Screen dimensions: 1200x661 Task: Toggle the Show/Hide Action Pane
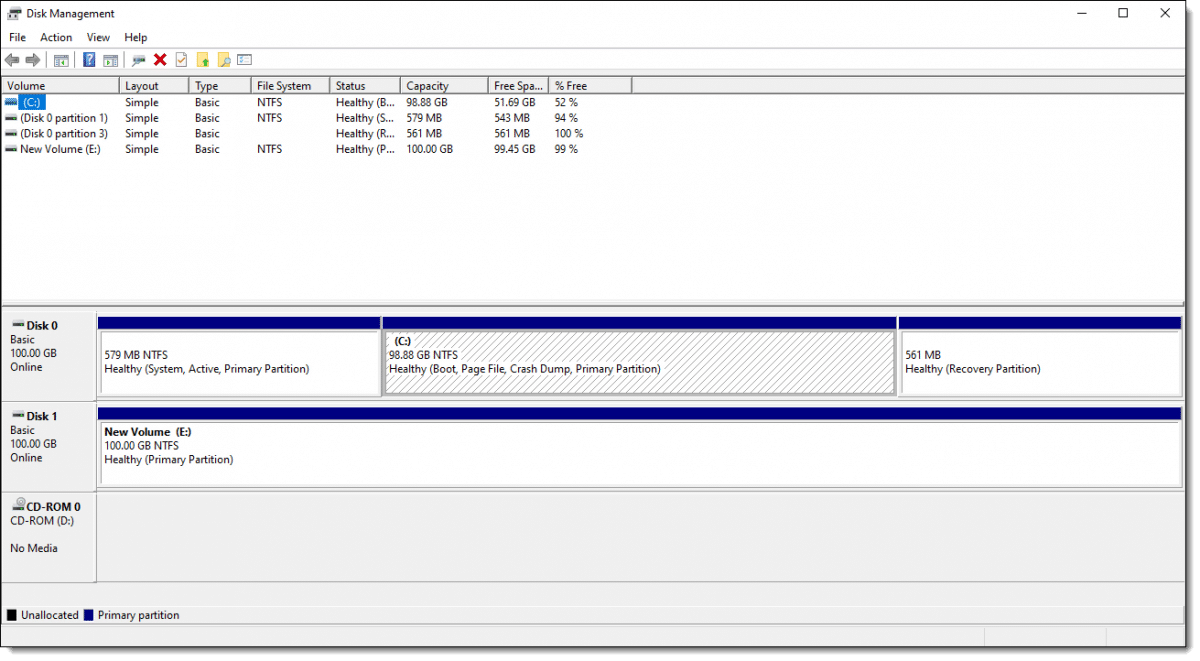tap(112, 59)
